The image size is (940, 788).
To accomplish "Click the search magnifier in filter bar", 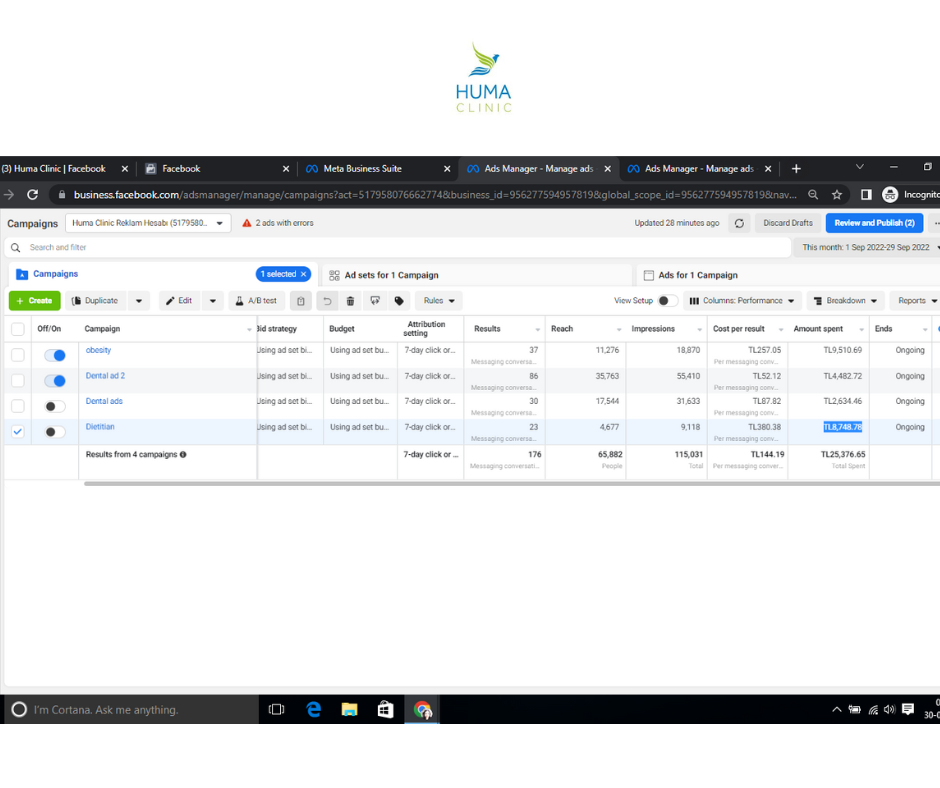I will coord(16,247).
